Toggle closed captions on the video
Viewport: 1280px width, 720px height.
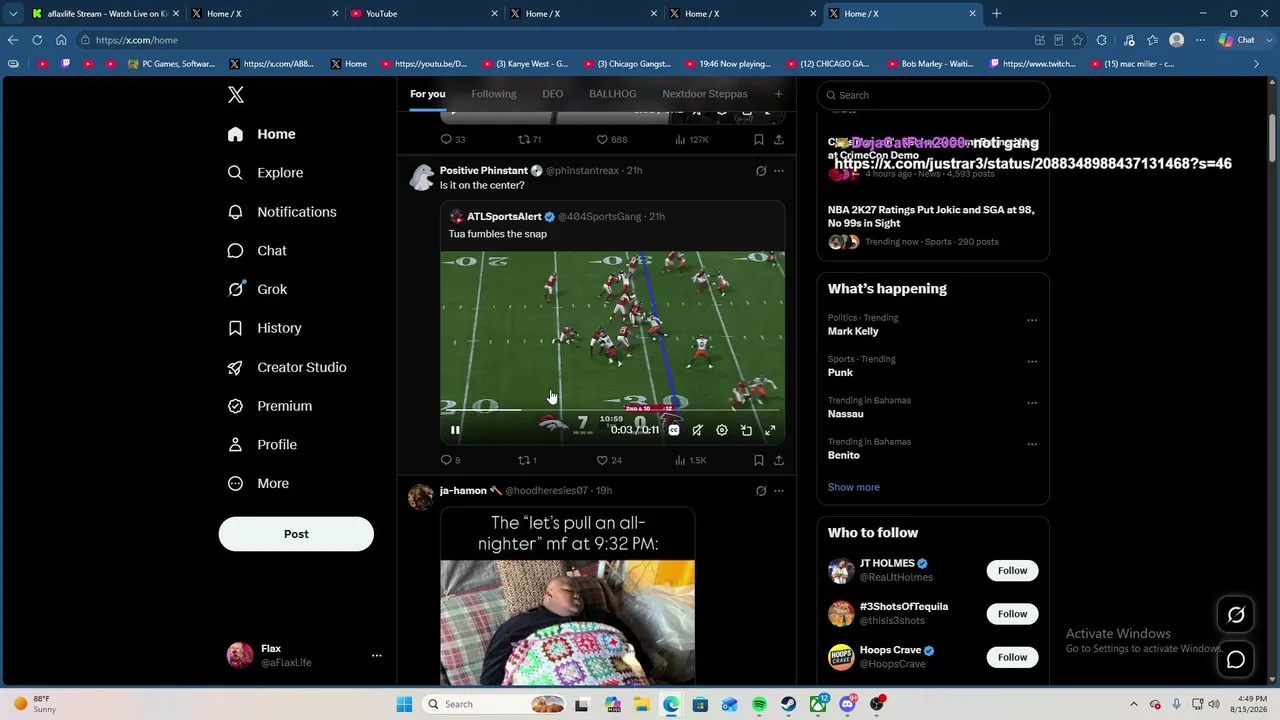click(x=674, y=430)
